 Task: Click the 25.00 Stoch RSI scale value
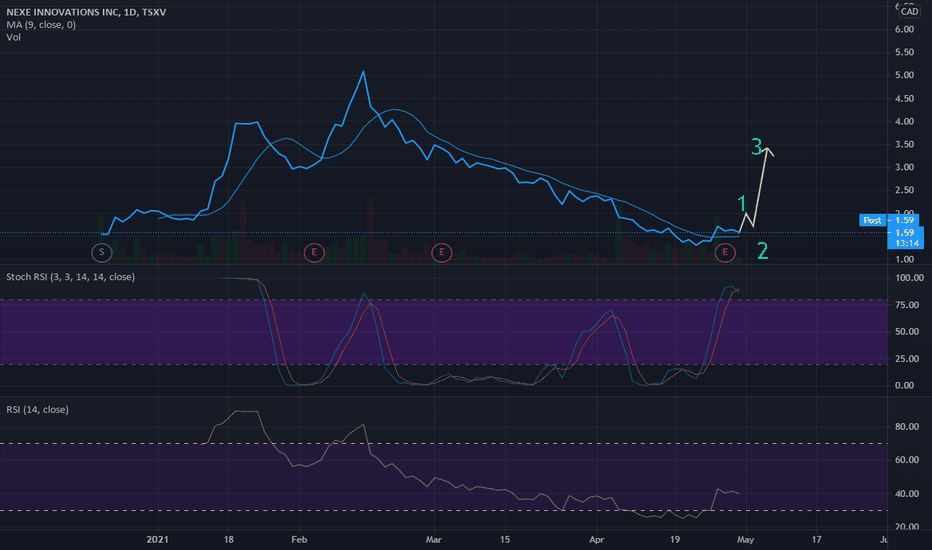click(x=907, y=359)
